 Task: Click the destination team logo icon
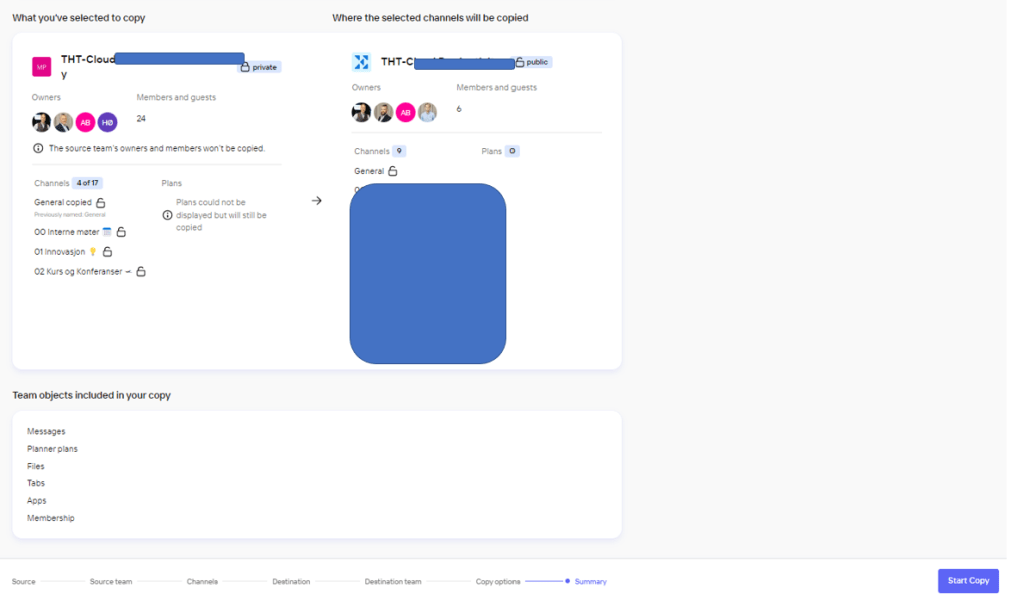pyautogui.click(x=361, y=62)
